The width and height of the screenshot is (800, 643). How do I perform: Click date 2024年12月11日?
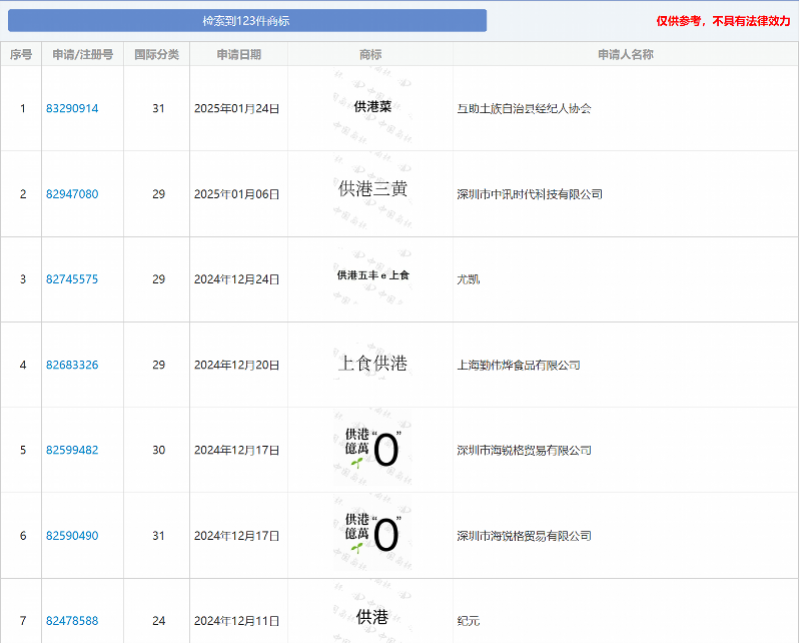coord(237,621)
